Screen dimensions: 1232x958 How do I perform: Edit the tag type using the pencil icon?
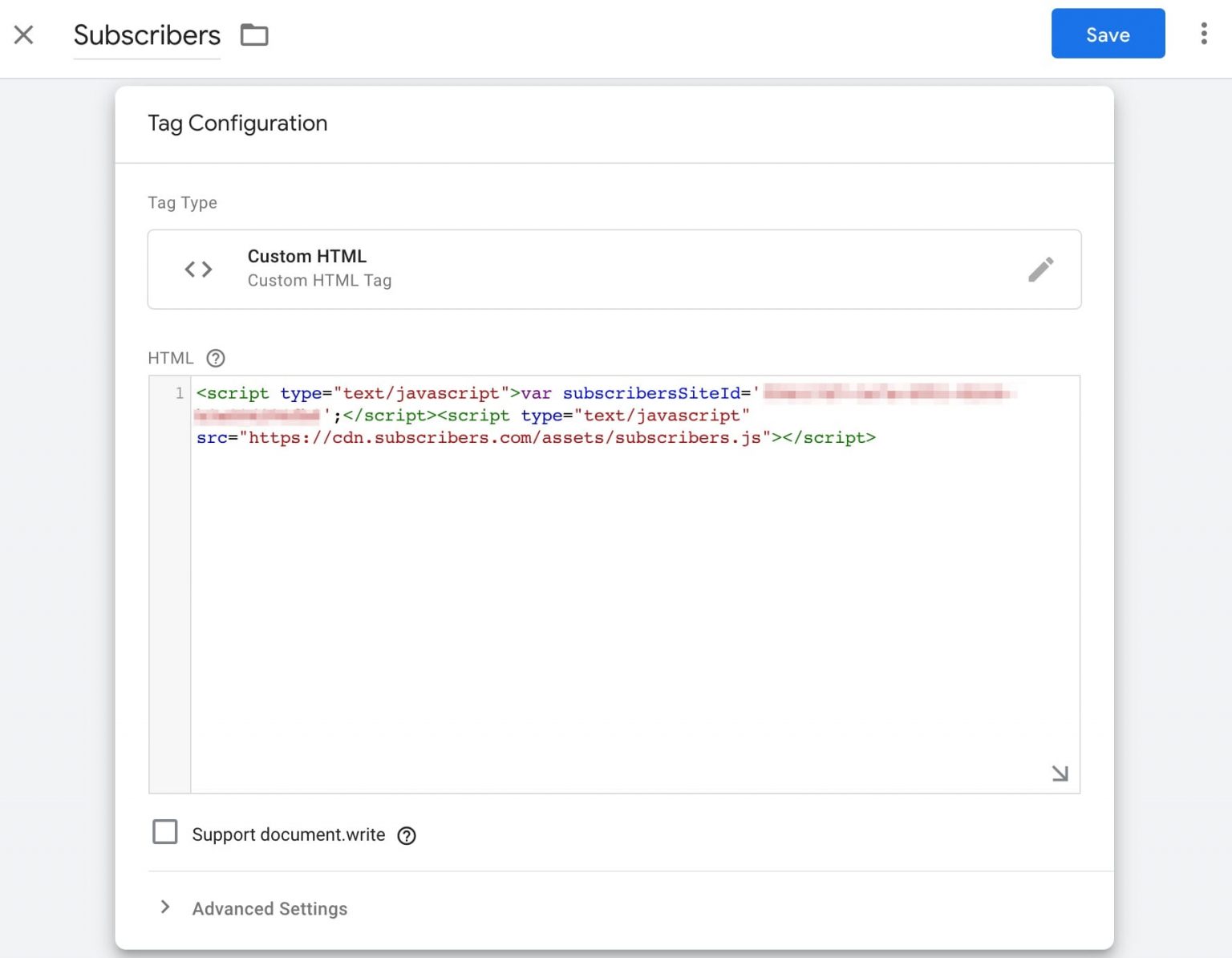1042,270
